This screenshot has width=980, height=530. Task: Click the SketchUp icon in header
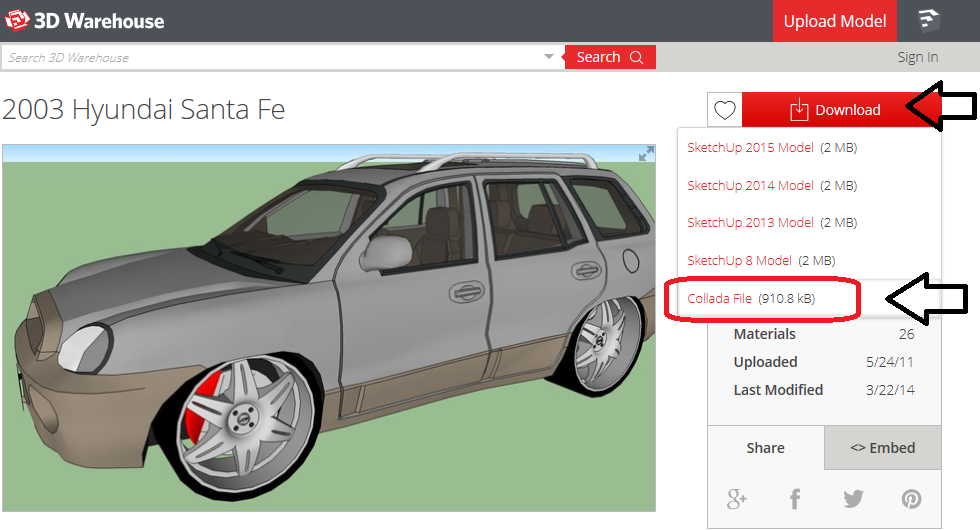929,21
